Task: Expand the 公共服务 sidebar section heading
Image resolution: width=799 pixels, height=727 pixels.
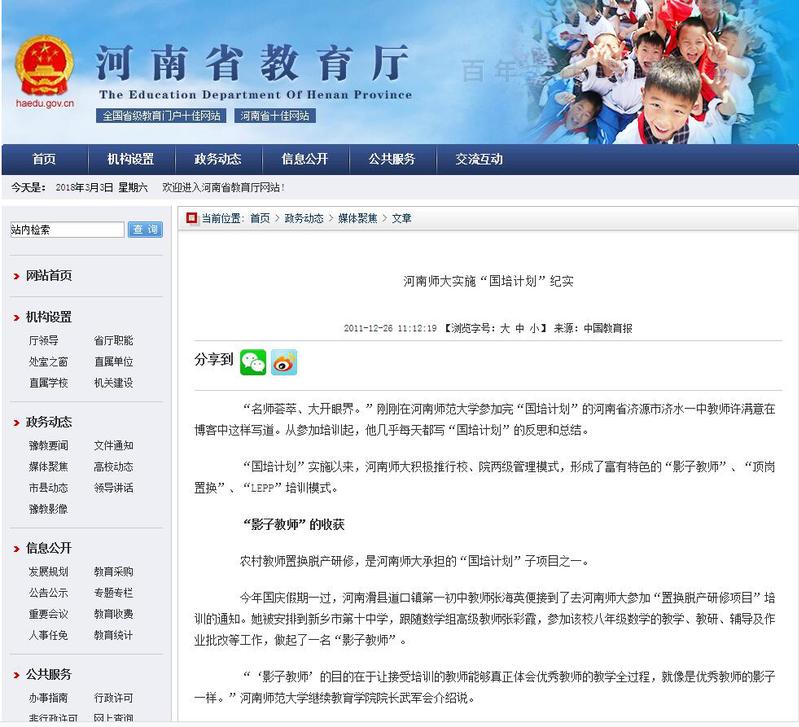Action: coord(48,674)
